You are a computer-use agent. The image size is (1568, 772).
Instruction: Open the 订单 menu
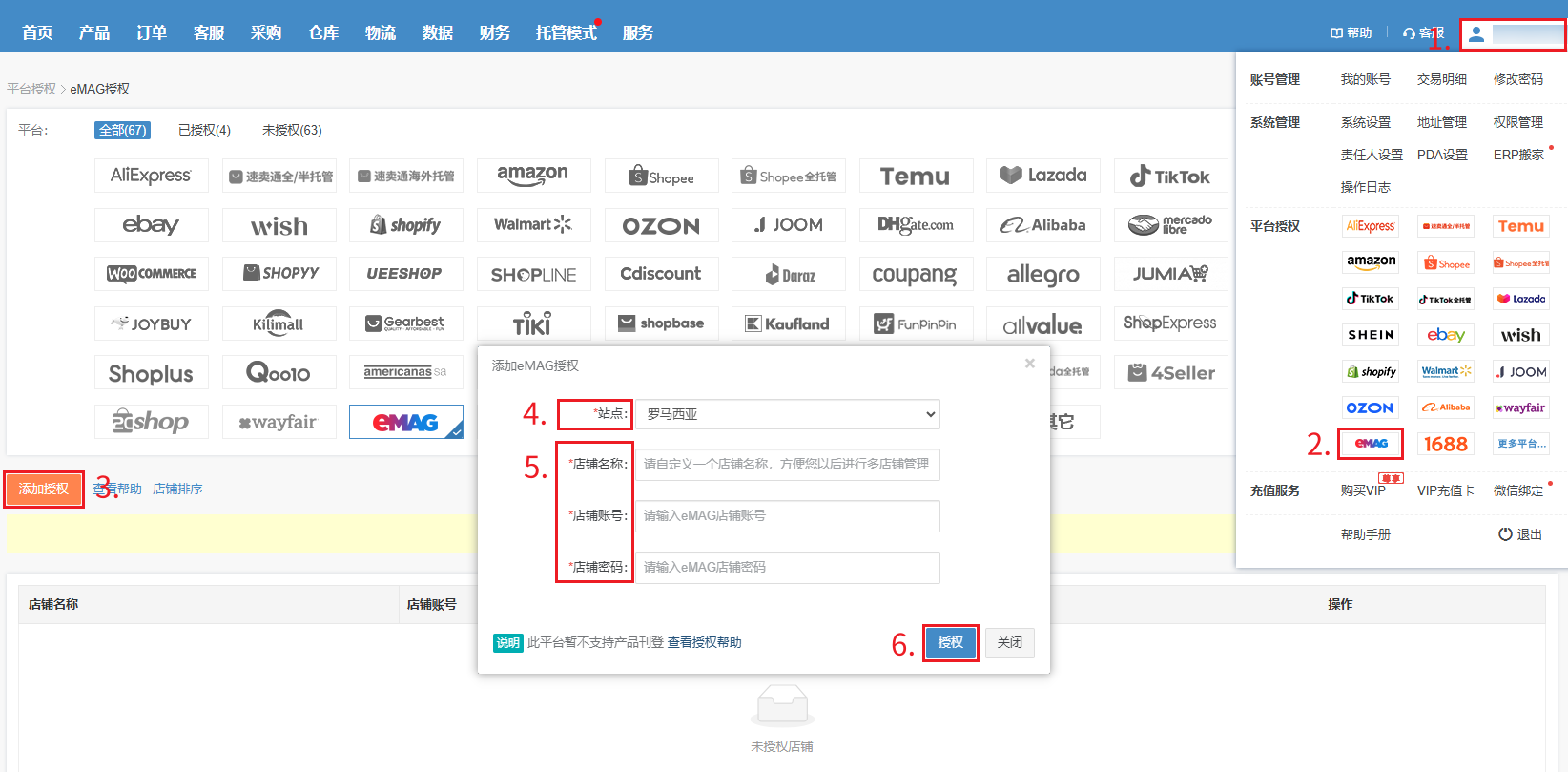pyautogui.click(x=152, y=32)
